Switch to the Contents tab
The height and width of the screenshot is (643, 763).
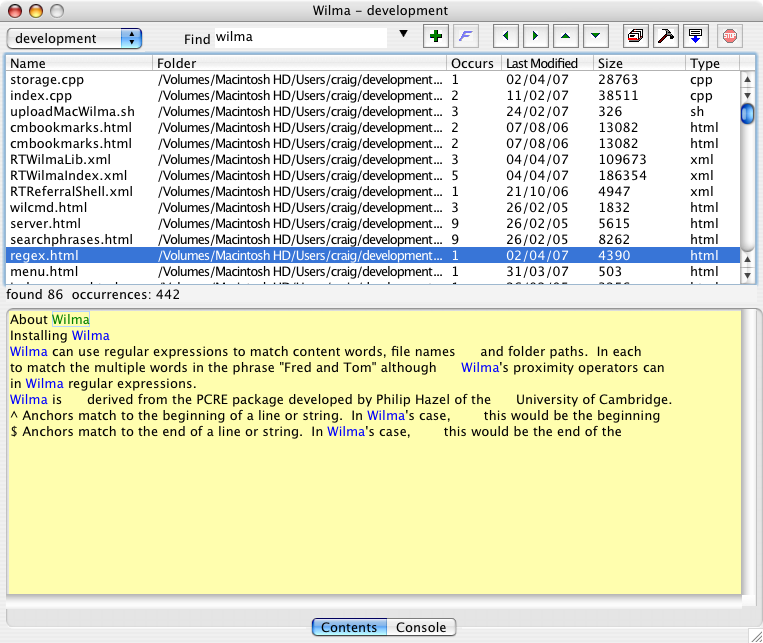[x=349, y=627]
